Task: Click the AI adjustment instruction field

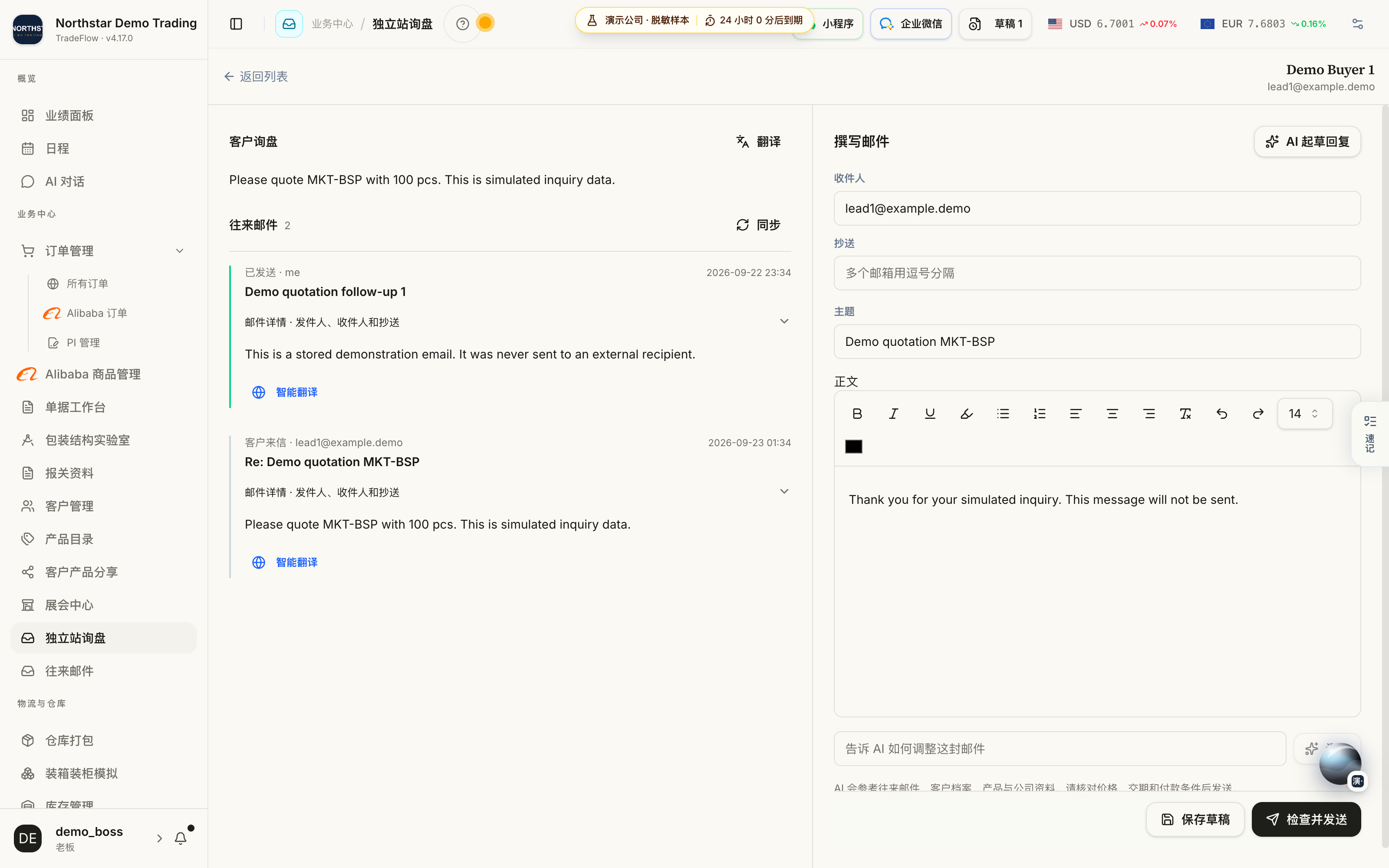Action: pos(1060,749)
